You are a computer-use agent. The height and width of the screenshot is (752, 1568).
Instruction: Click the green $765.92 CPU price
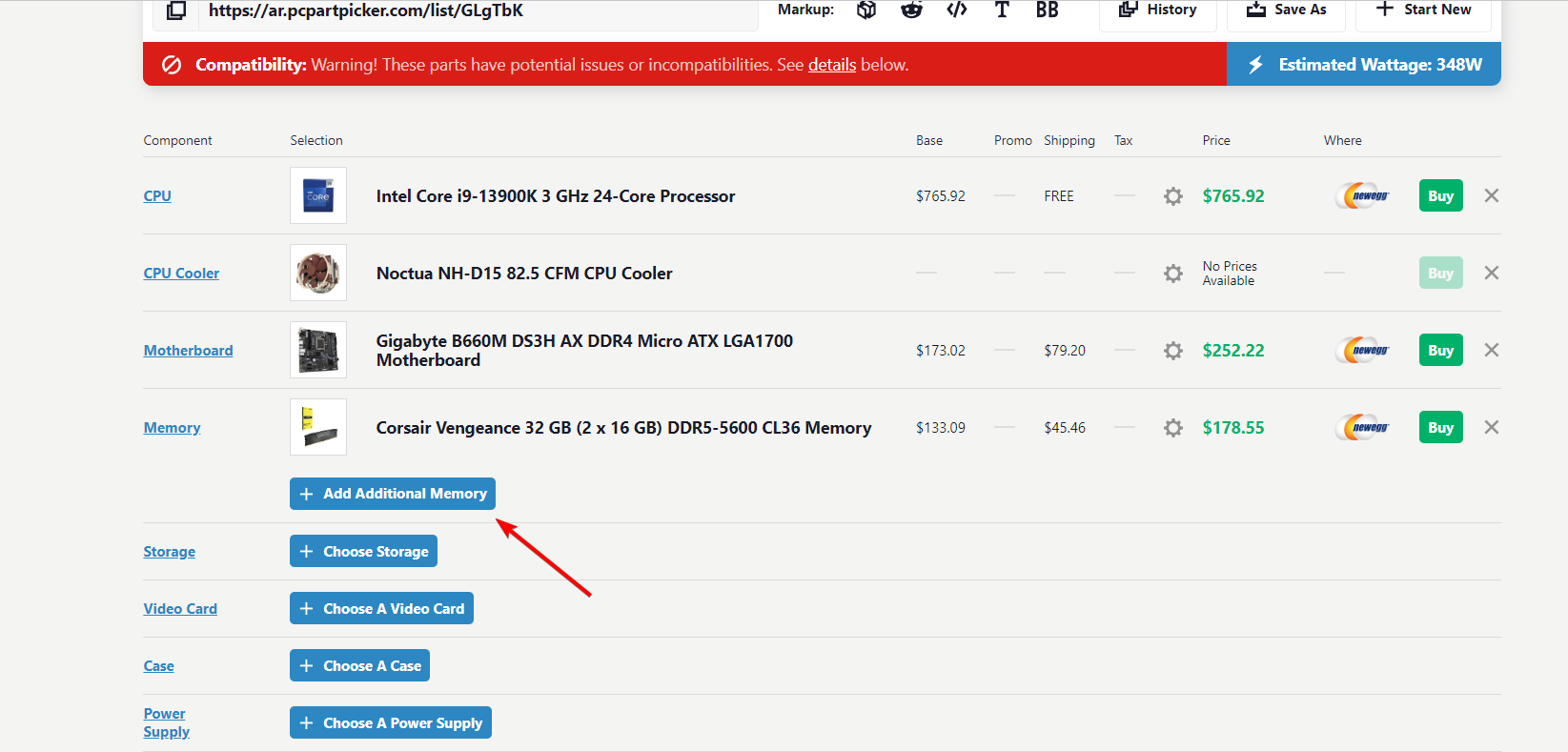[1233, 196]
